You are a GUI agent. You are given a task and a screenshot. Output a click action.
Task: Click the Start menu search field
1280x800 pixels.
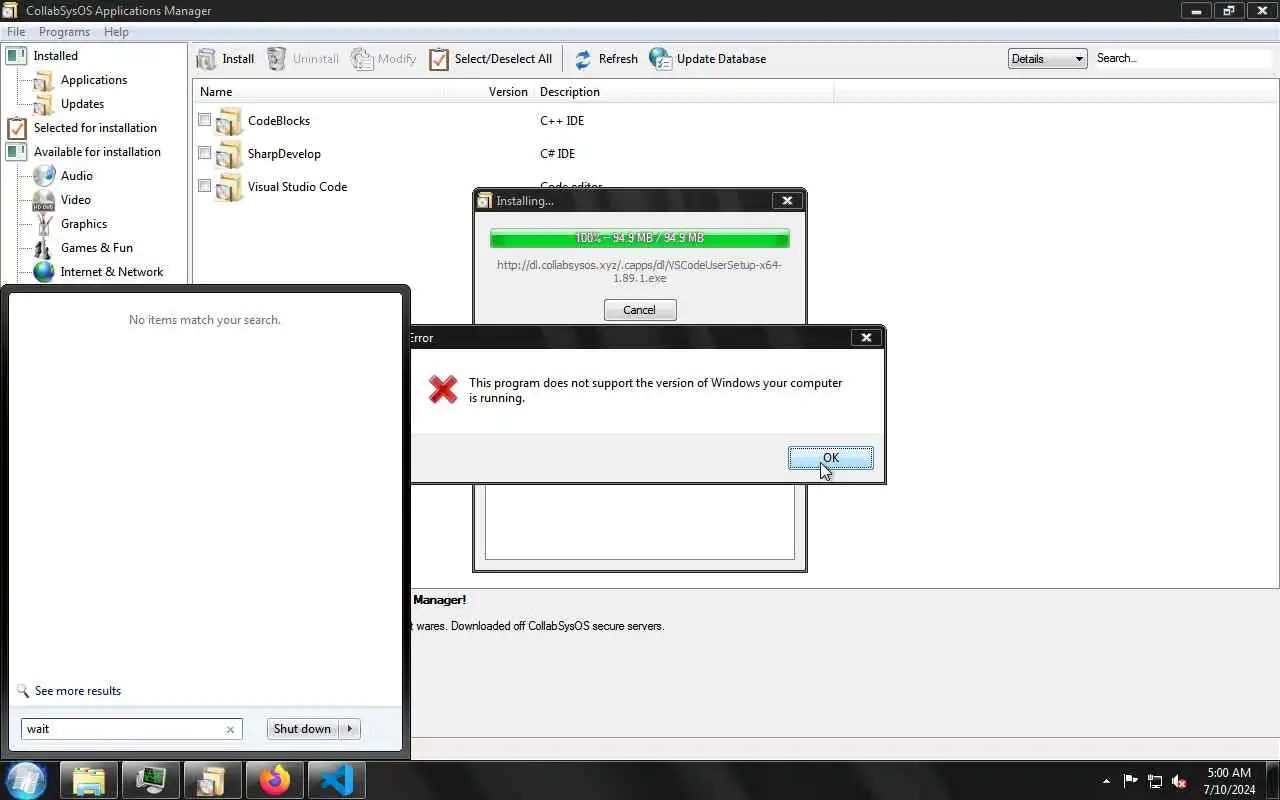131,729
